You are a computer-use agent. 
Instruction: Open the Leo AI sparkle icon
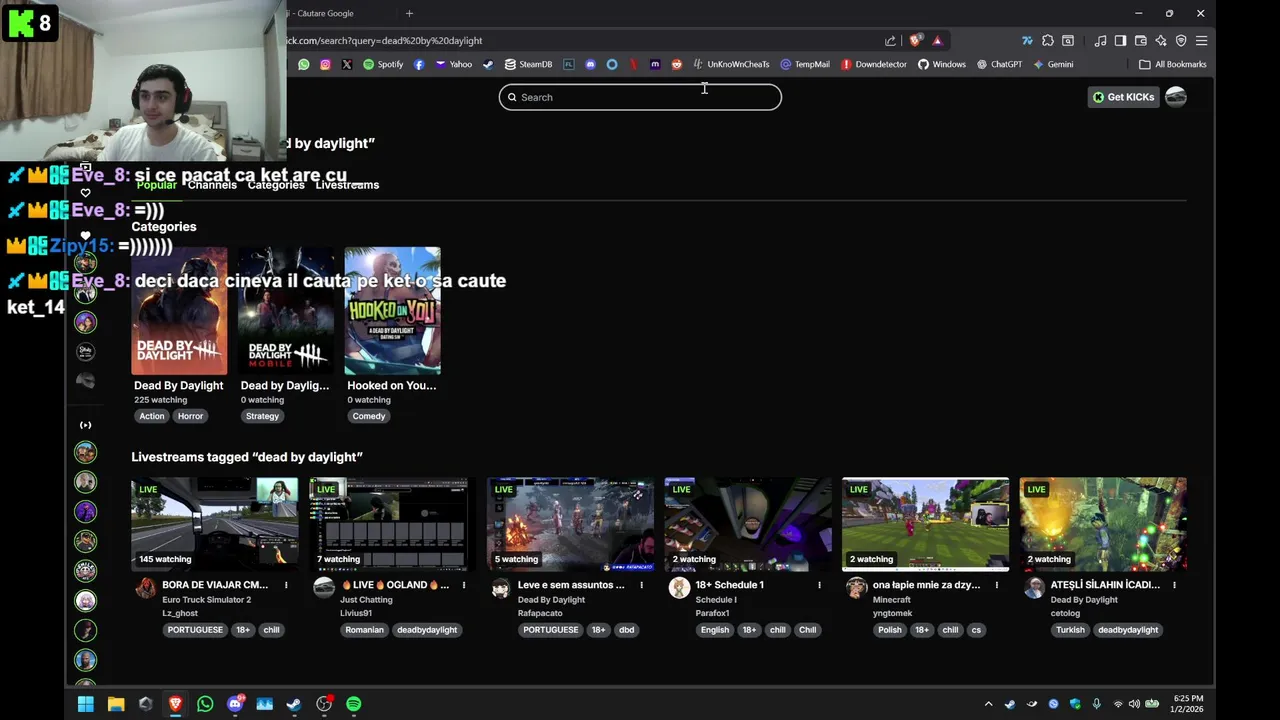[1161, 41]
